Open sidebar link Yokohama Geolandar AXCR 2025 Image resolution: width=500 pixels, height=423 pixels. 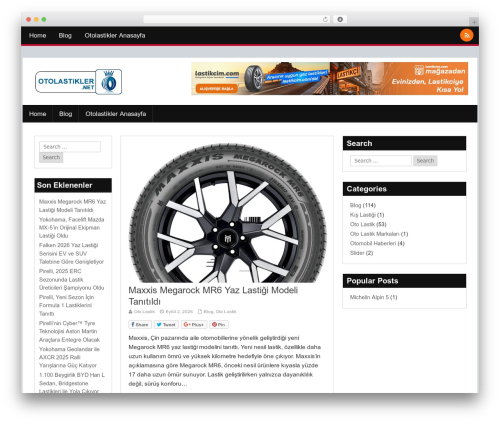[x=69, y=357]
